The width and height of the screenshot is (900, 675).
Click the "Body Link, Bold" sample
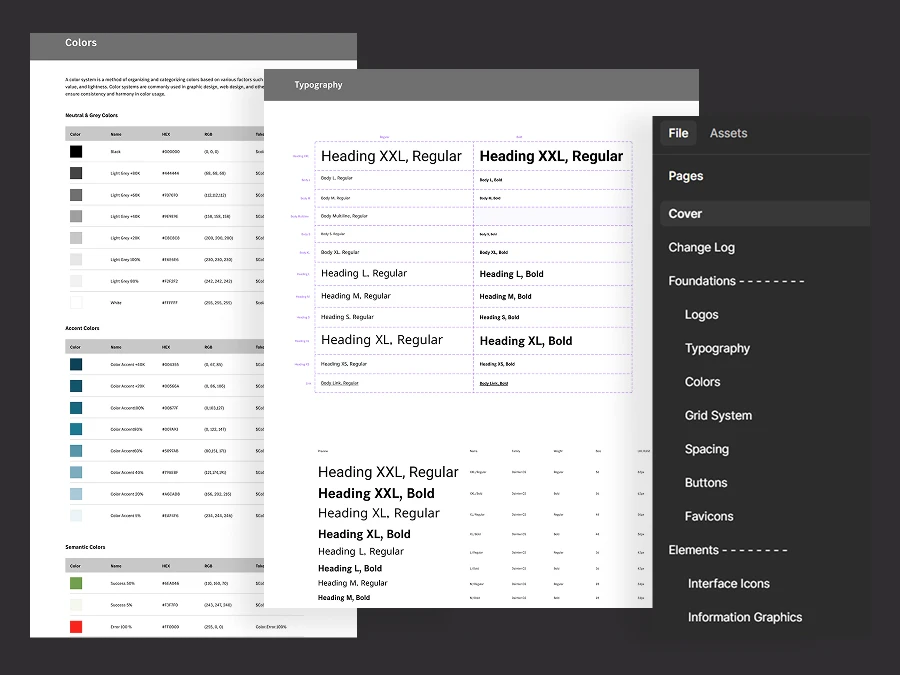point(494,383)
